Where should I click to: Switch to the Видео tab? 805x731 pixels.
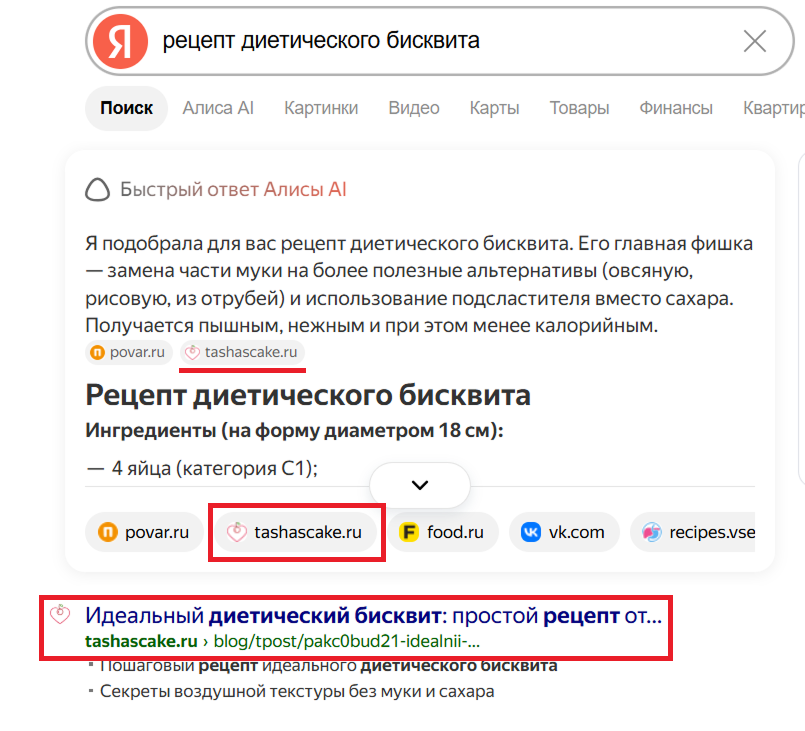[x=414, y=108]
